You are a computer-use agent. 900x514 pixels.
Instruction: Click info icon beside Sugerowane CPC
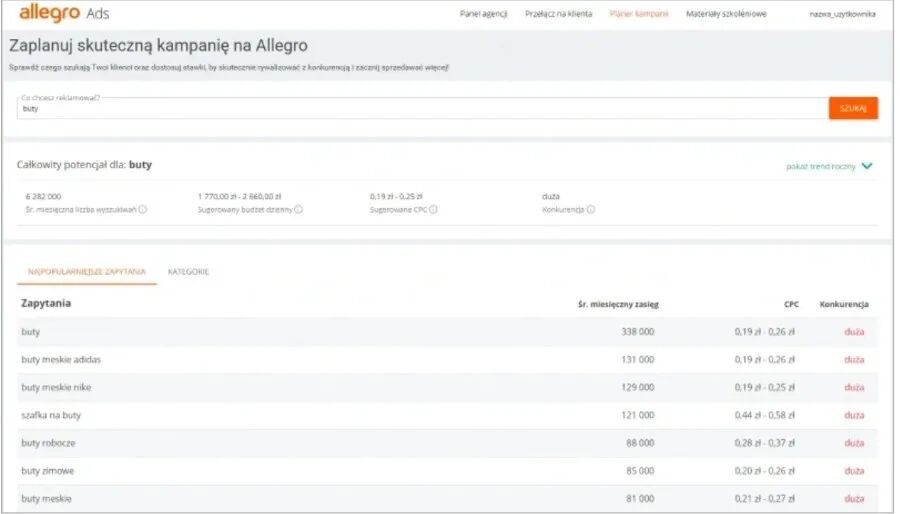433,210
